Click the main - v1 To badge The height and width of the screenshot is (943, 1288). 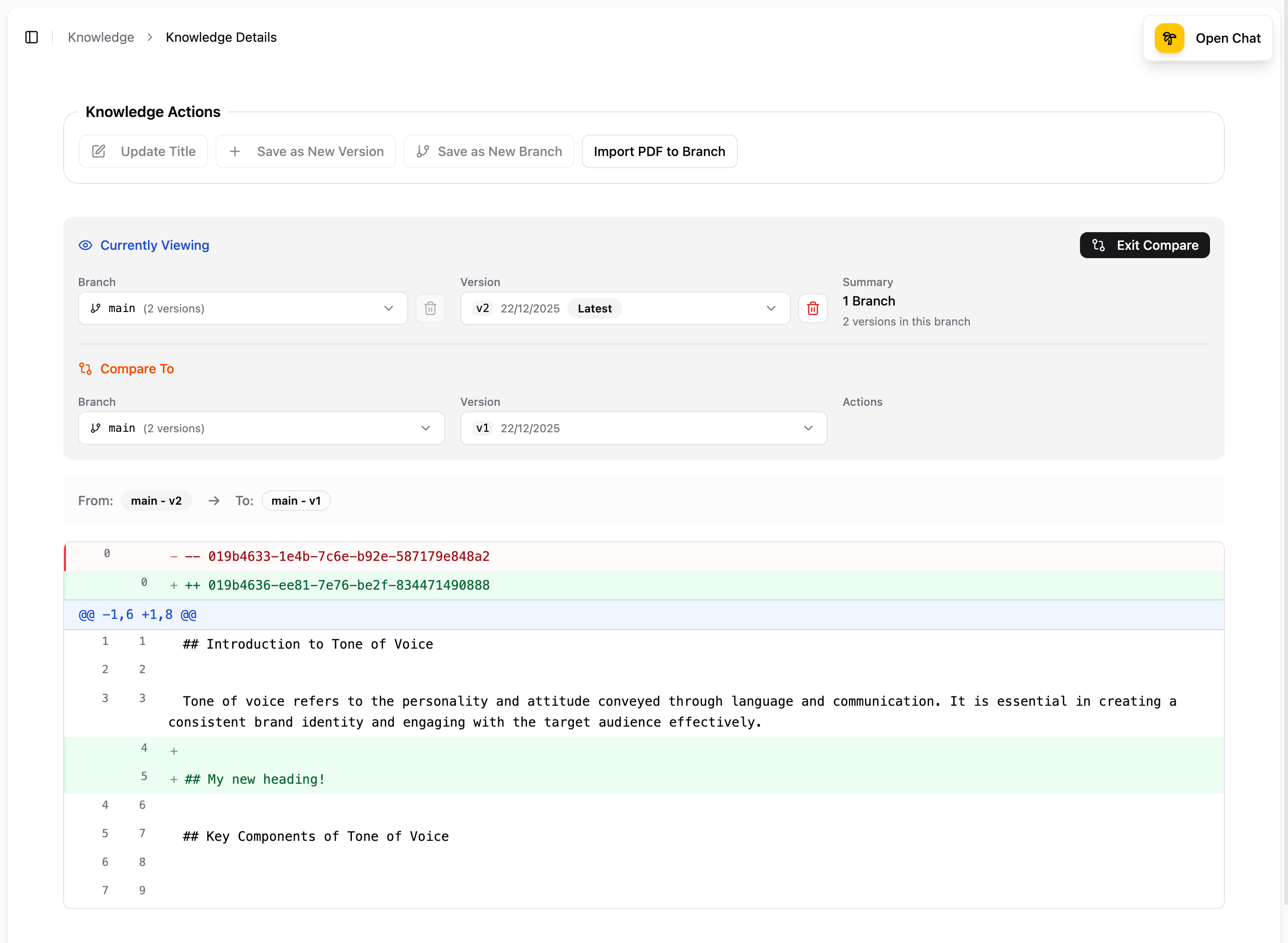click(296, 501)
